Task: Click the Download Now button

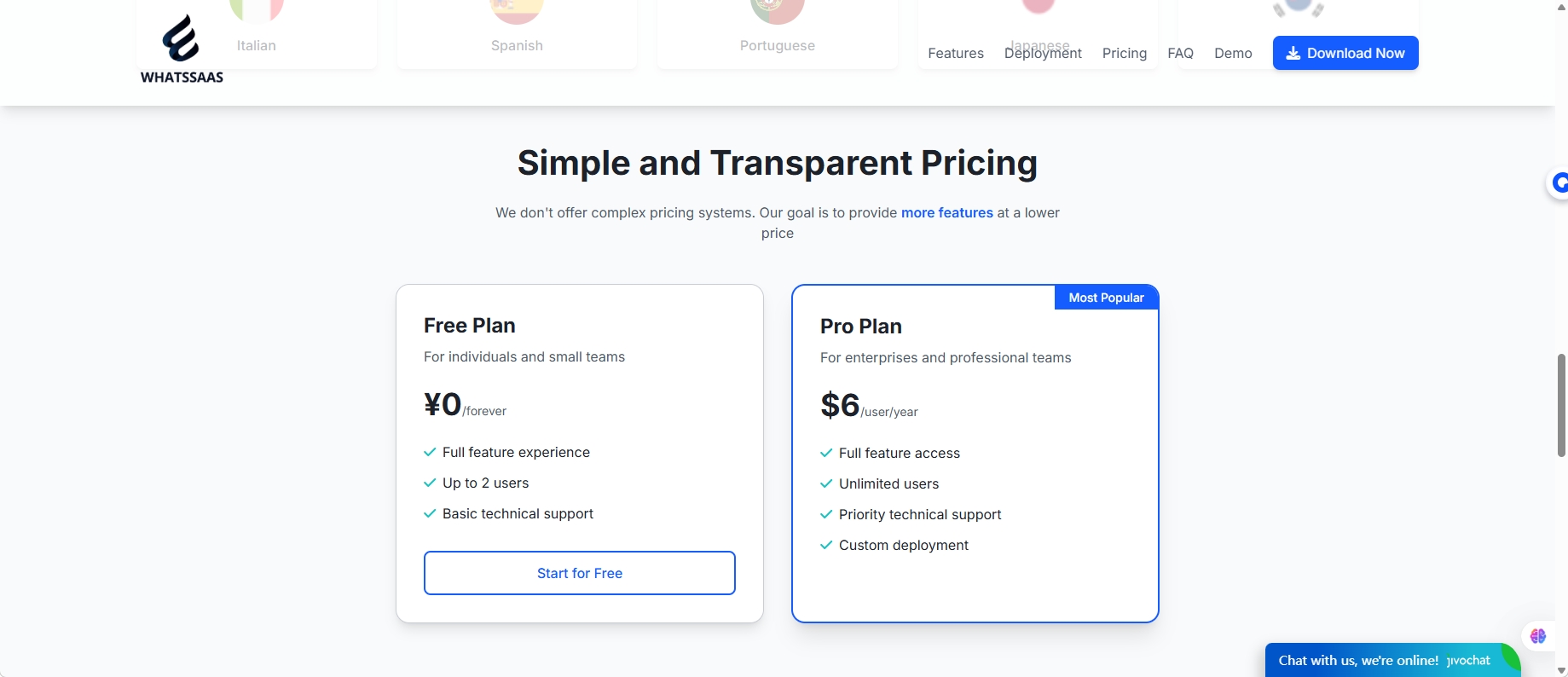Action: point(1345,53)
